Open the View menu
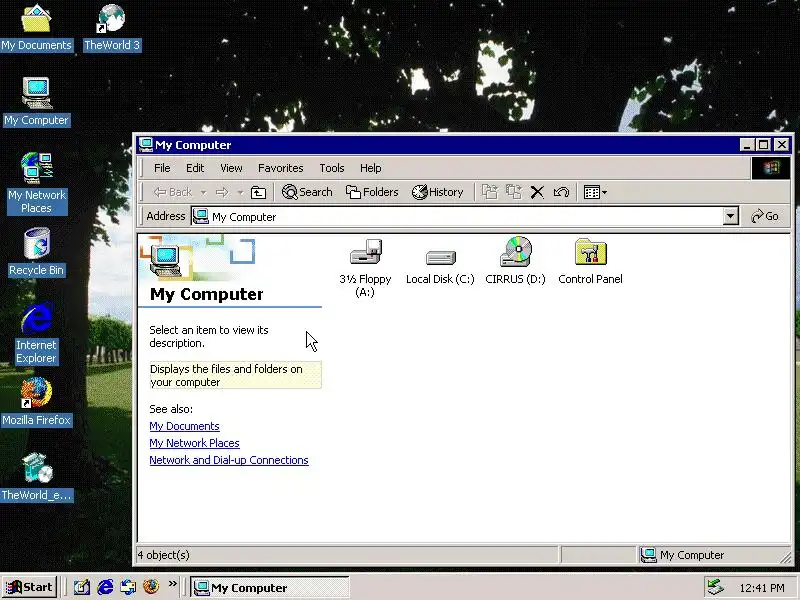This screenshot has height=600, width=800. point(231,168)
